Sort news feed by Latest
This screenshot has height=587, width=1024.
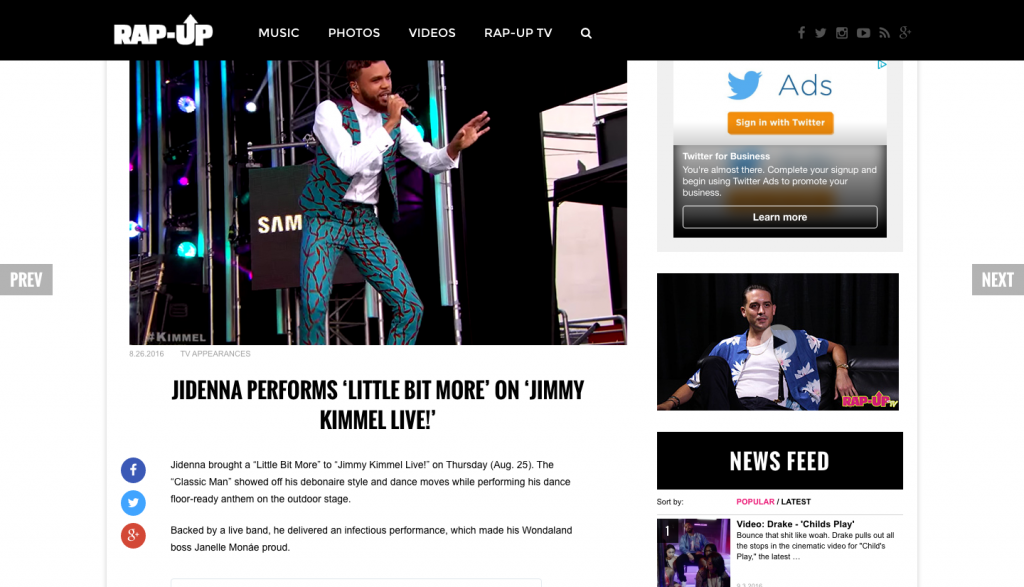click(796, 502)
